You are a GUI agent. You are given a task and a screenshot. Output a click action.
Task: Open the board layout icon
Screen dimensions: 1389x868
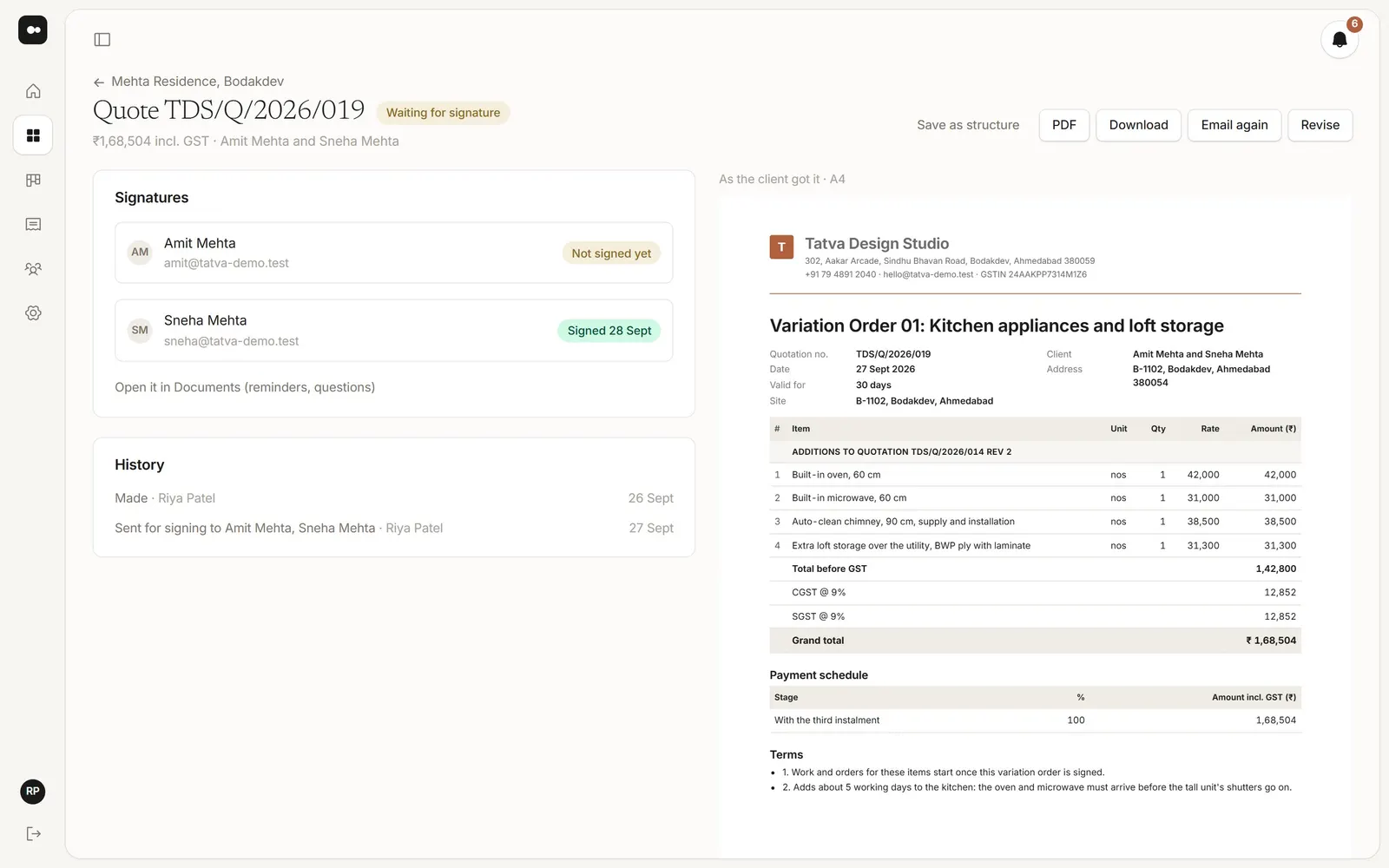tap(33, 180)
